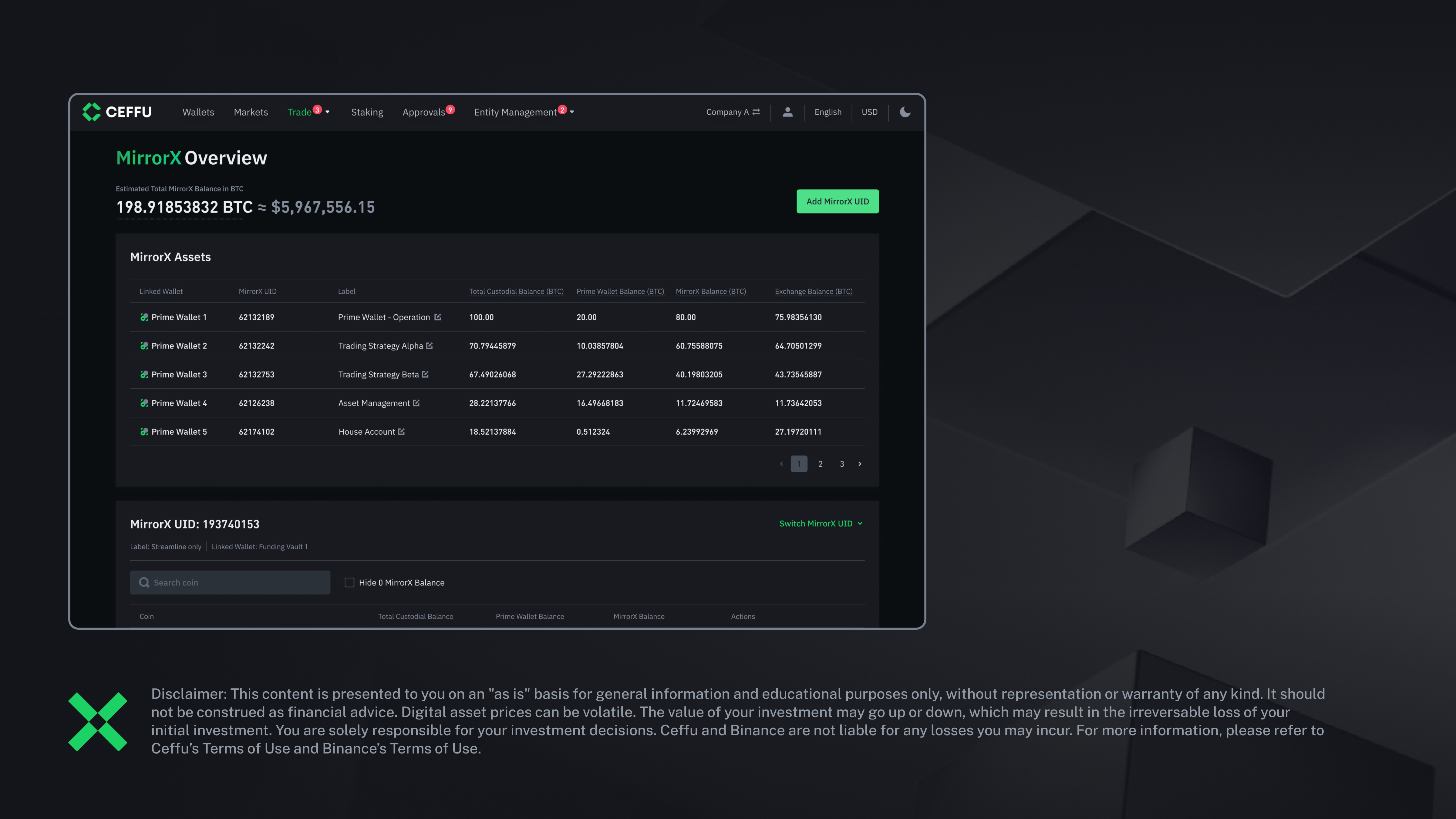This screenshot has width=1456, height=819.
Task: Edit the Trading Strategy Beta label
Action: pos(425,374)
